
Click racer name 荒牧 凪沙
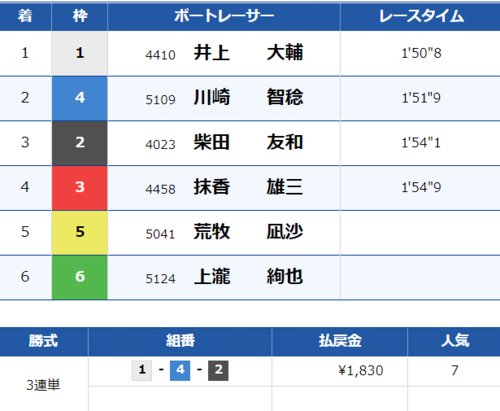(x=248, y=231)
